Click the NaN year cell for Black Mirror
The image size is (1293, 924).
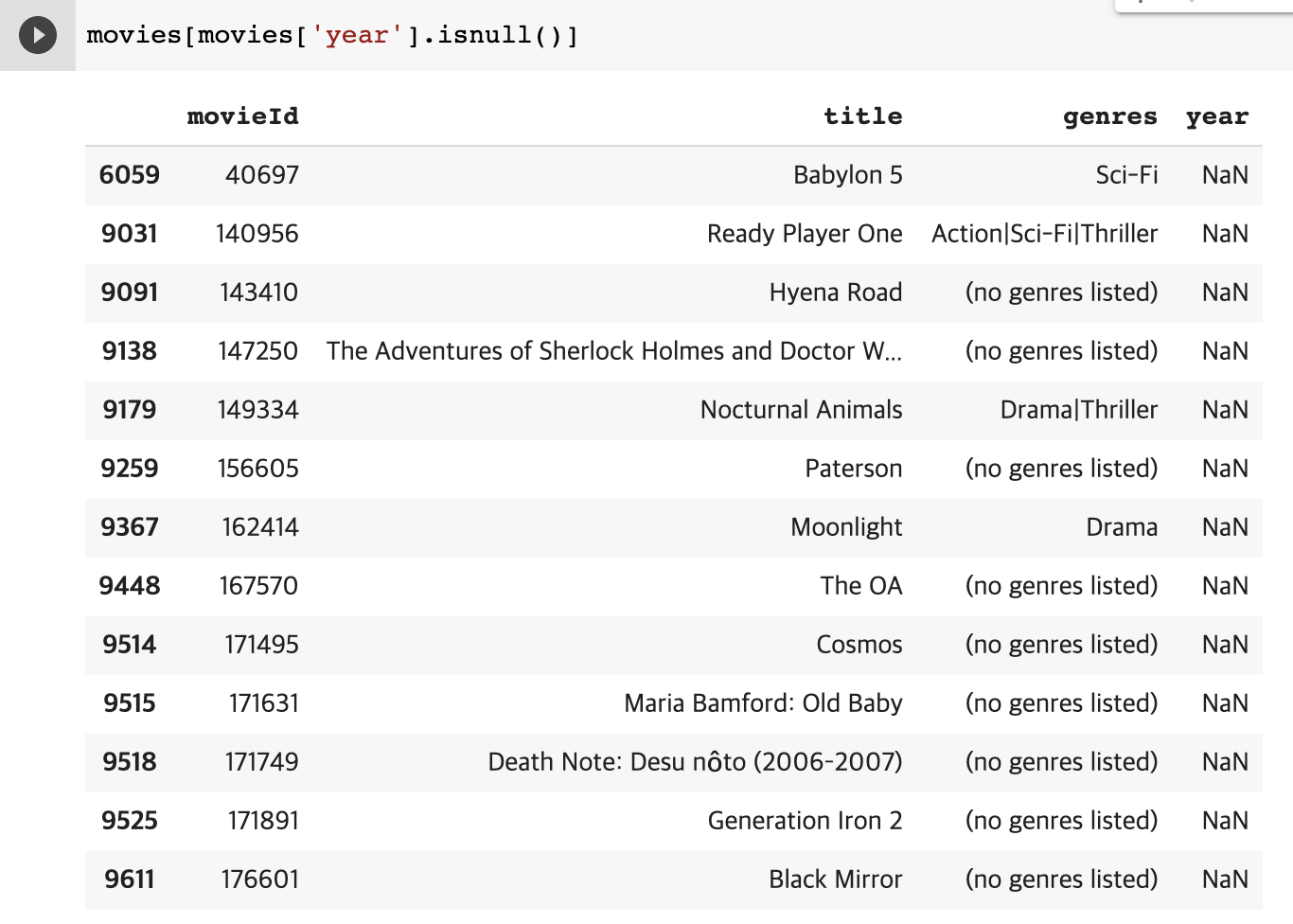click(x=1225, y=880)
